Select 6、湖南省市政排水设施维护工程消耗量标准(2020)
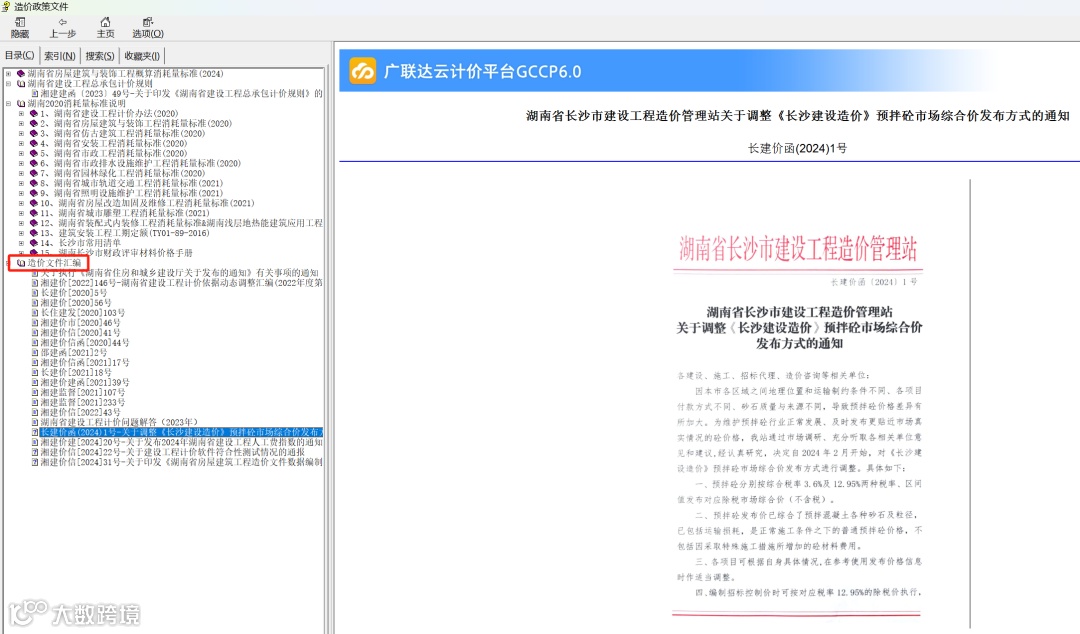Image resolution: width=1080 pixels, height=634 pixels. coord(141,163)
